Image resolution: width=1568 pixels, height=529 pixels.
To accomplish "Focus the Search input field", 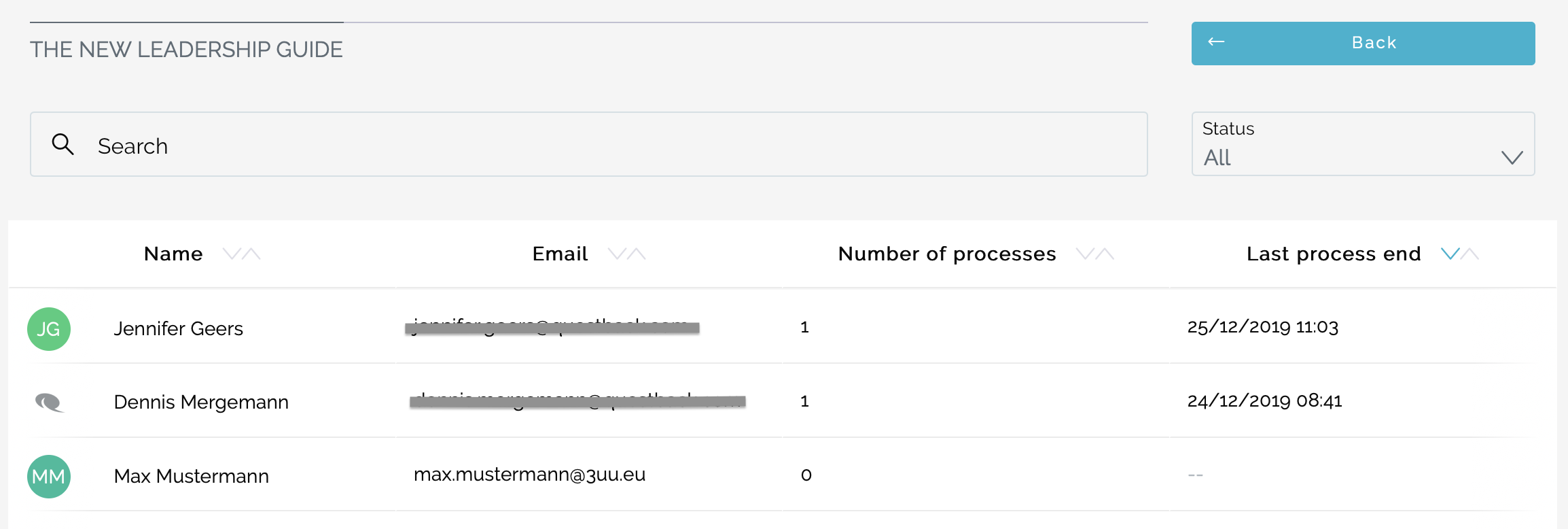I will point(589,144).
